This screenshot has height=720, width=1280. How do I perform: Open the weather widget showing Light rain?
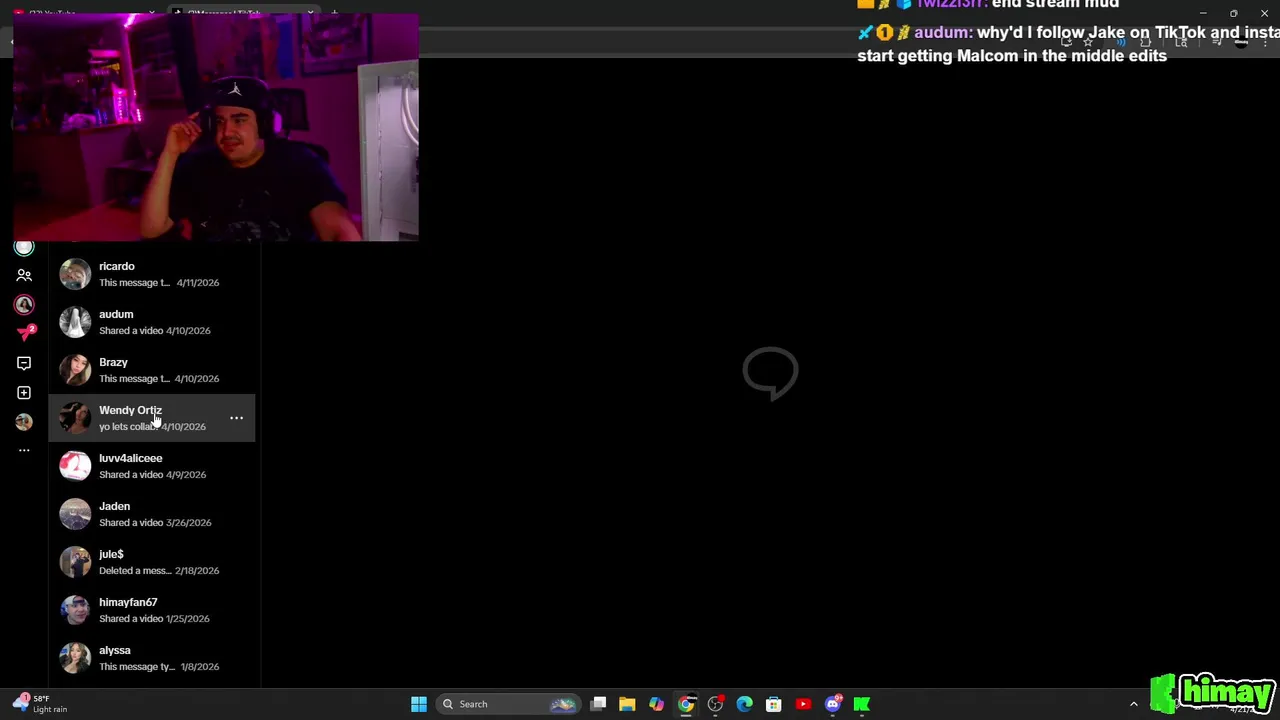[x=40, y=704]
